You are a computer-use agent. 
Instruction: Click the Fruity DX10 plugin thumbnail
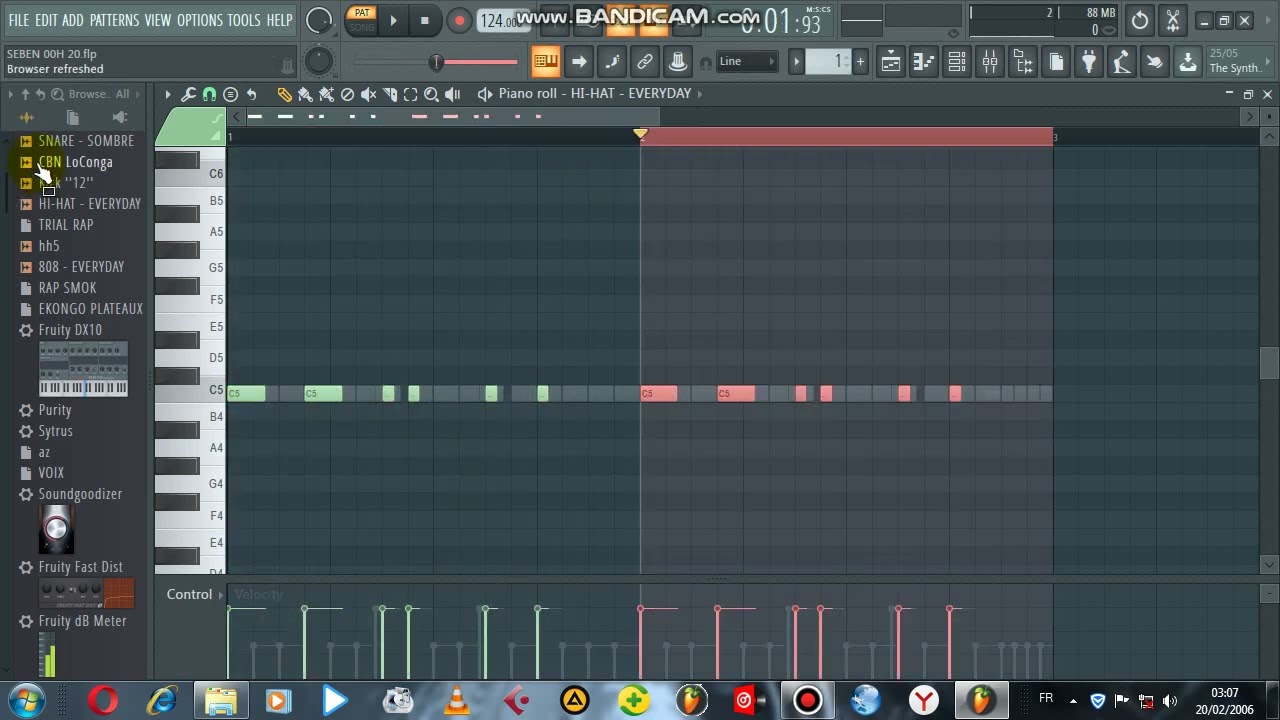(x=83, y=369)
